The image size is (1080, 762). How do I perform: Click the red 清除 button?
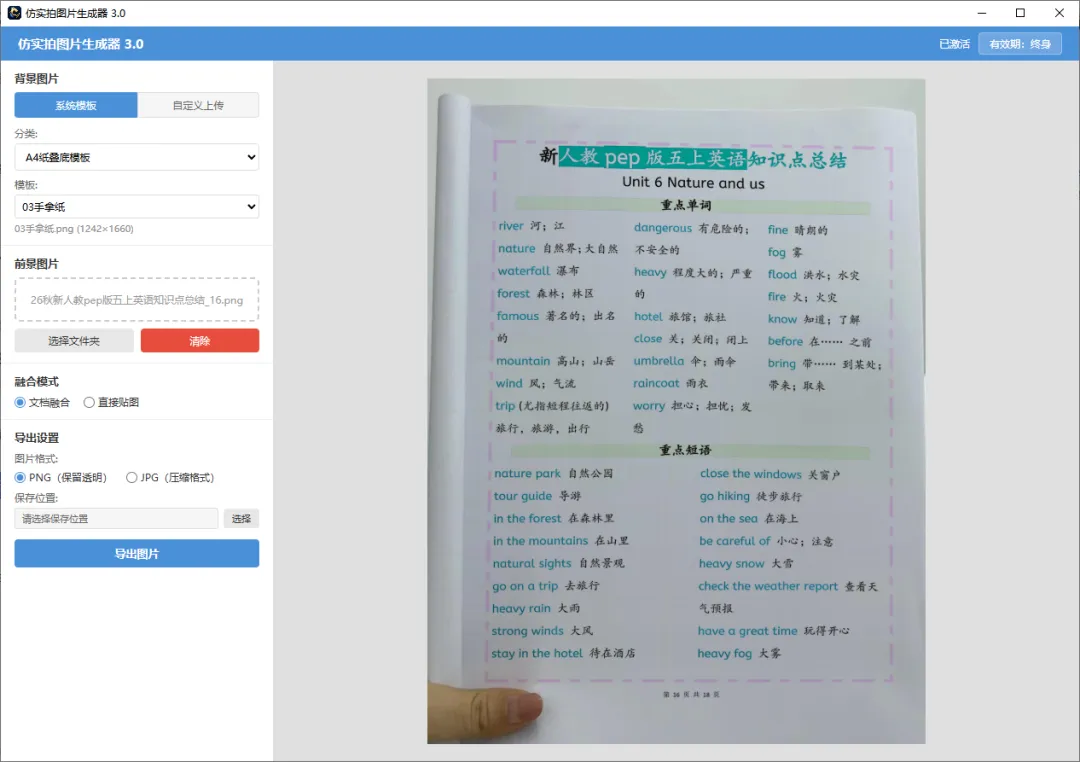[200, 341]
